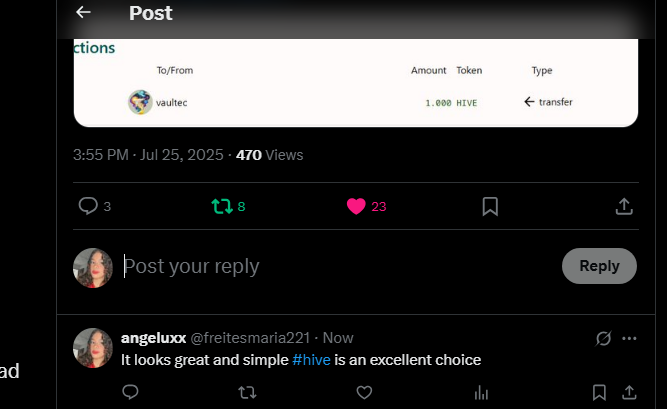
Task: Unlike the post with 23 likes
Action: pos(366,206)
